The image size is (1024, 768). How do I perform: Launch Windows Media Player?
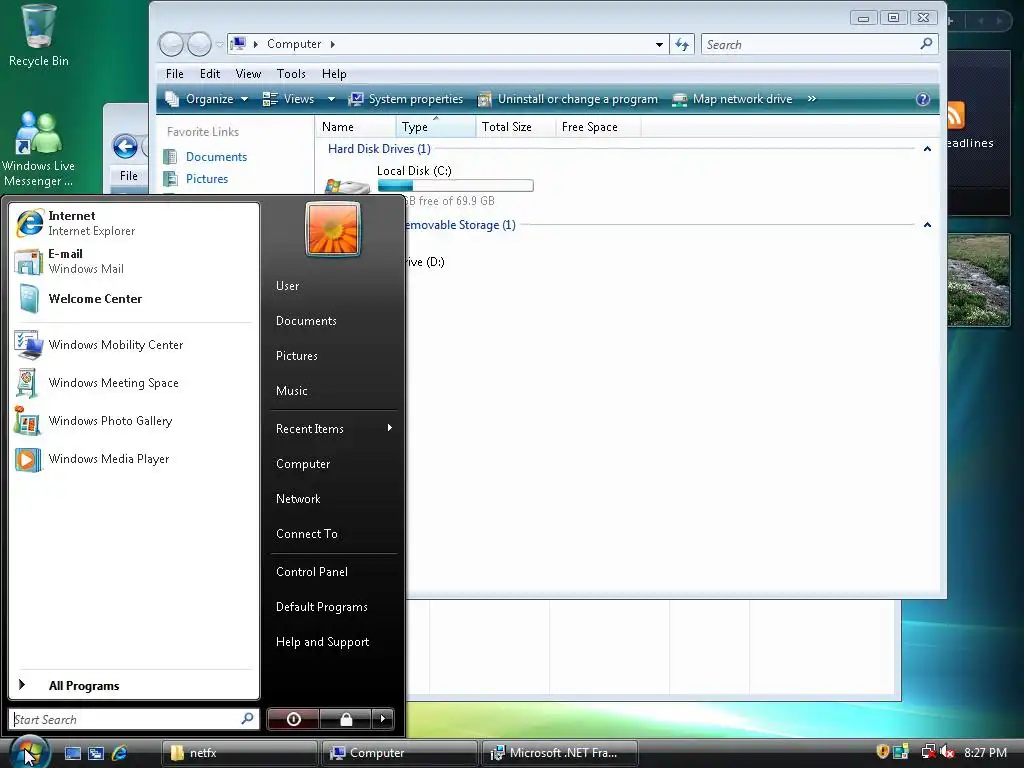(134, 458)
